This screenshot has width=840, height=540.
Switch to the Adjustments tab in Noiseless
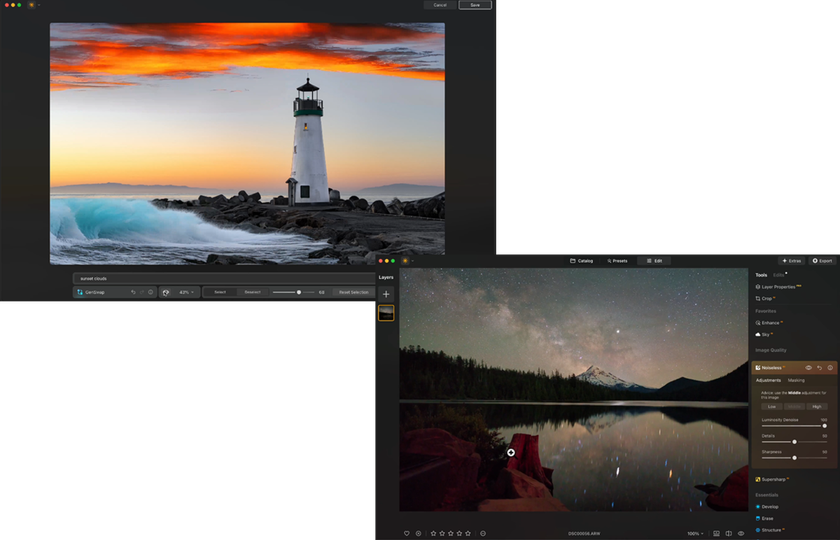point(768,380)
